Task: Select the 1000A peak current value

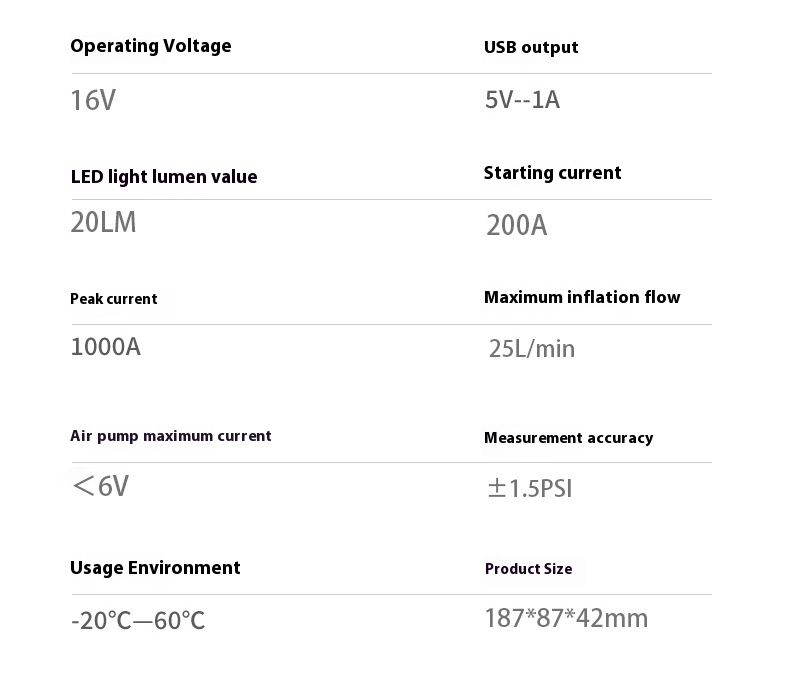Action: (106, 347)
